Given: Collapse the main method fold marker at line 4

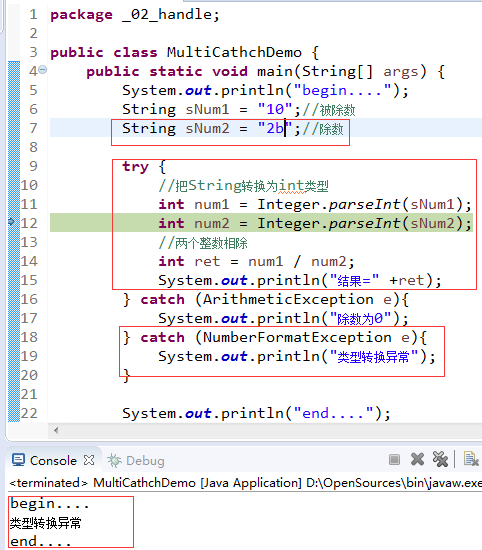Looking at the screenshot, I should 42,69.
